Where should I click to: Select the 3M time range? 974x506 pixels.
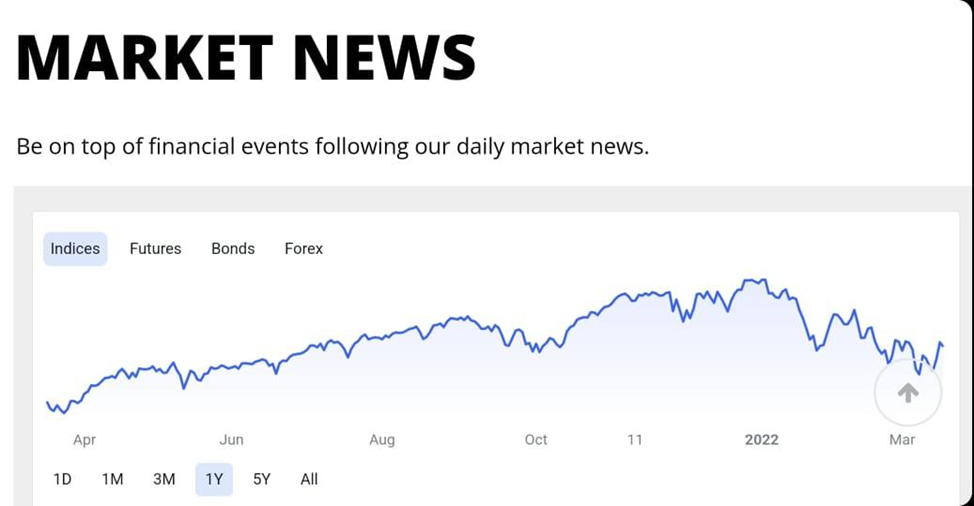pyautogui.click(x=164, y=479)
